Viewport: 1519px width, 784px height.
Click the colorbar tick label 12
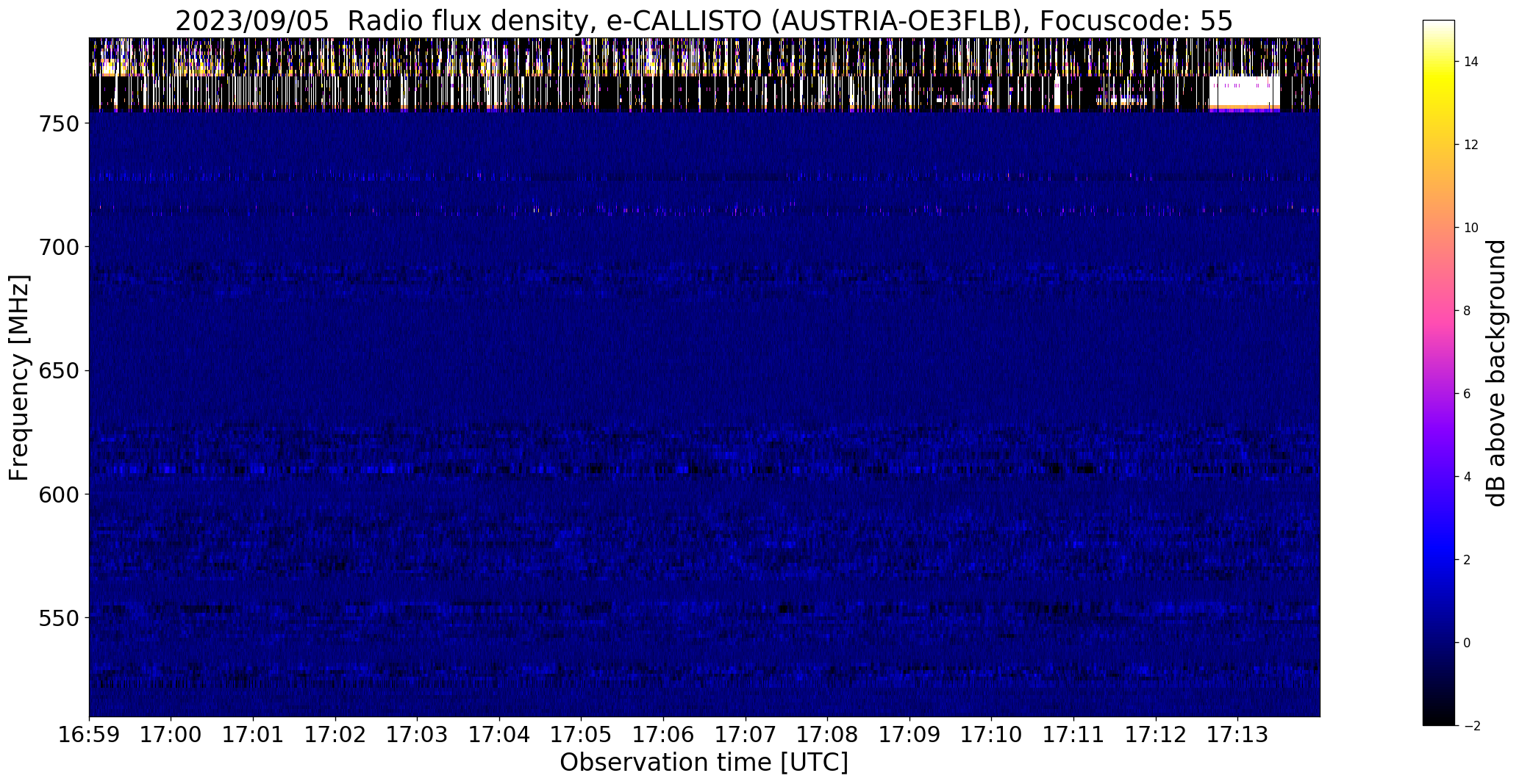pos(1471,145)
